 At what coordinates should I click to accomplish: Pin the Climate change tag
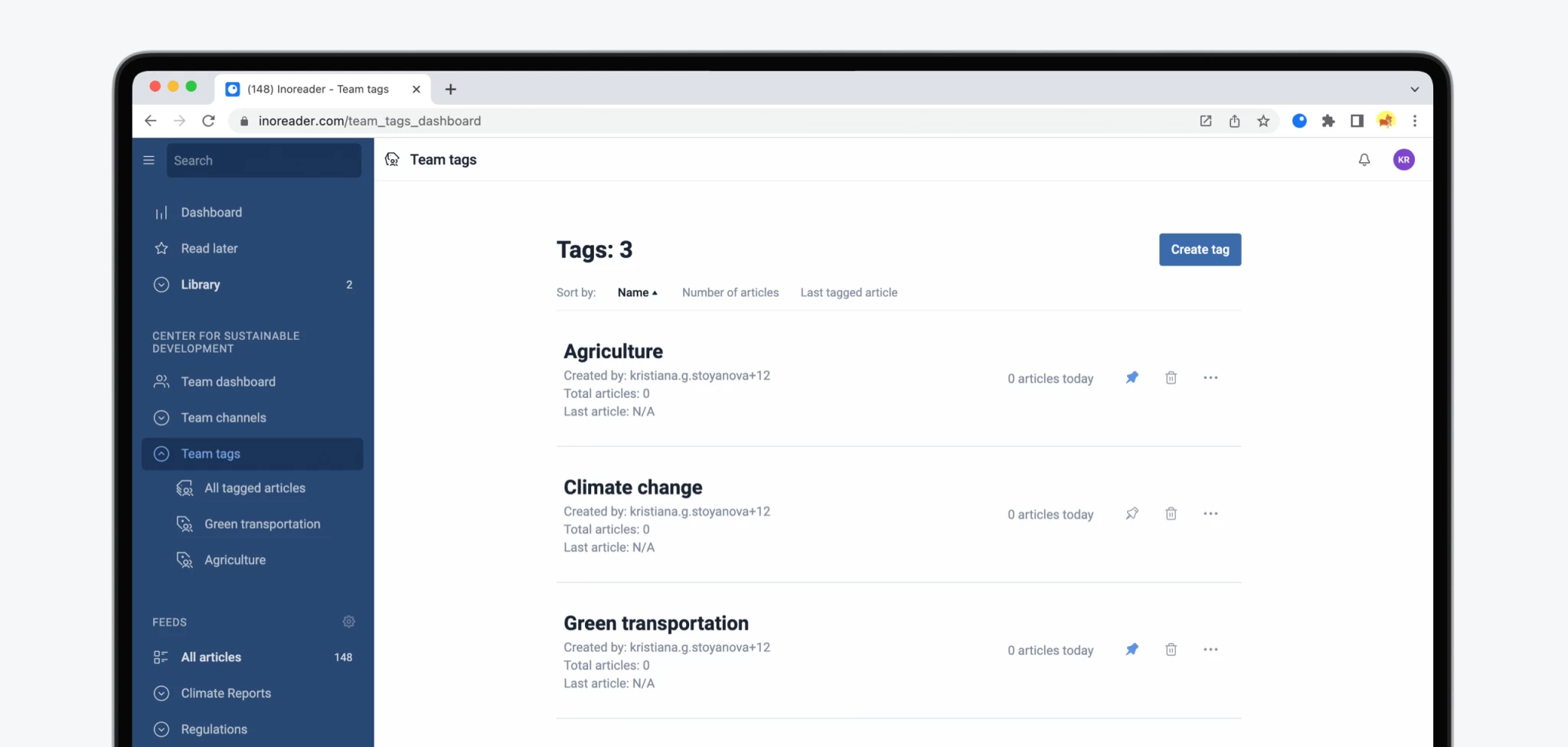(x=1132, y=514)
